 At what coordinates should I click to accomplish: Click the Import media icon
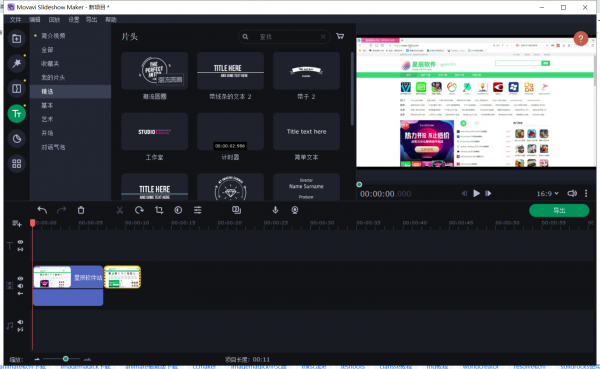[16, 39]
